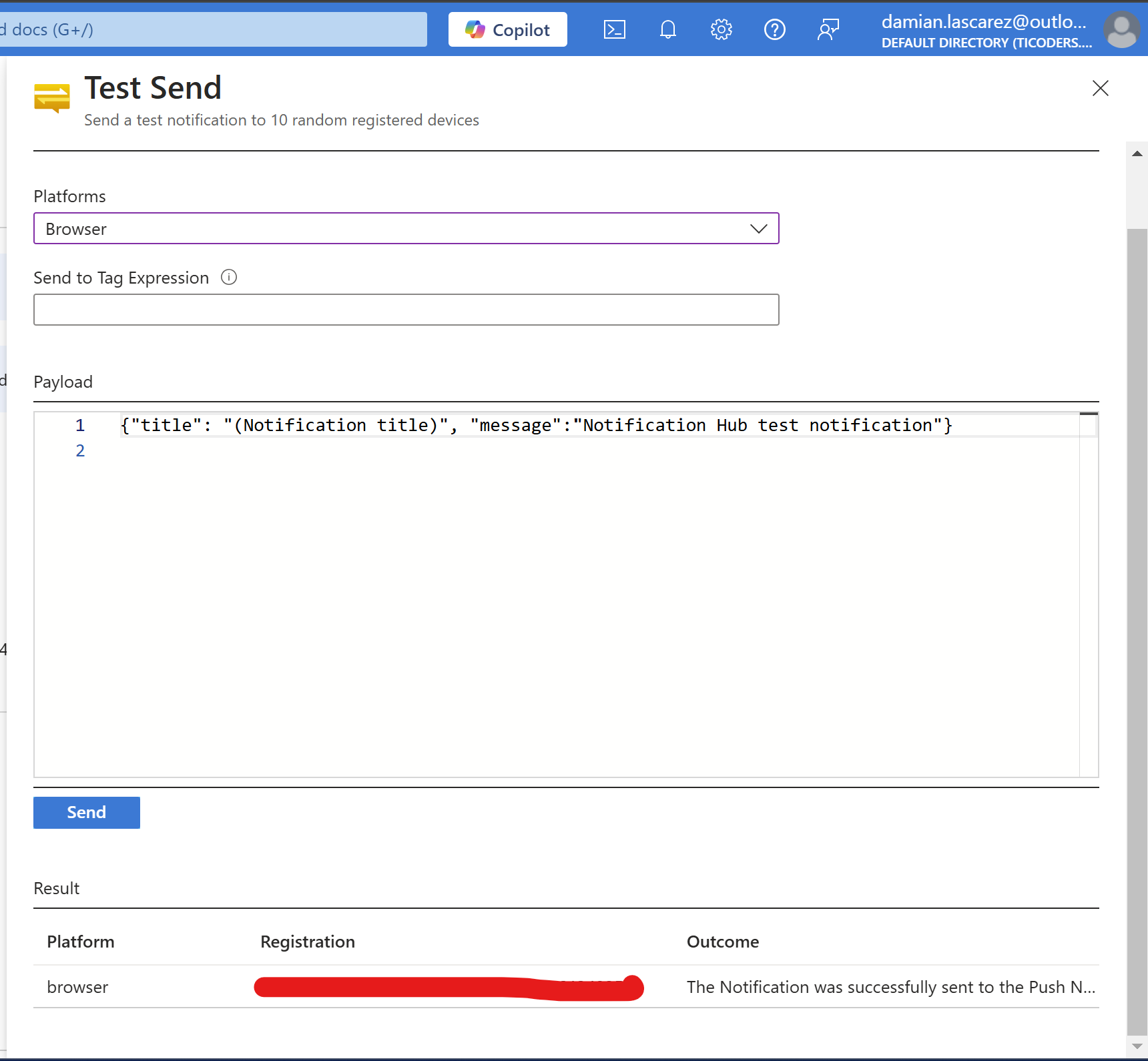Click the outcome message 'successfully sent'
The height and width of the screenshot is (1061, 1148).
pyautogui.click(x=891, y=987)
